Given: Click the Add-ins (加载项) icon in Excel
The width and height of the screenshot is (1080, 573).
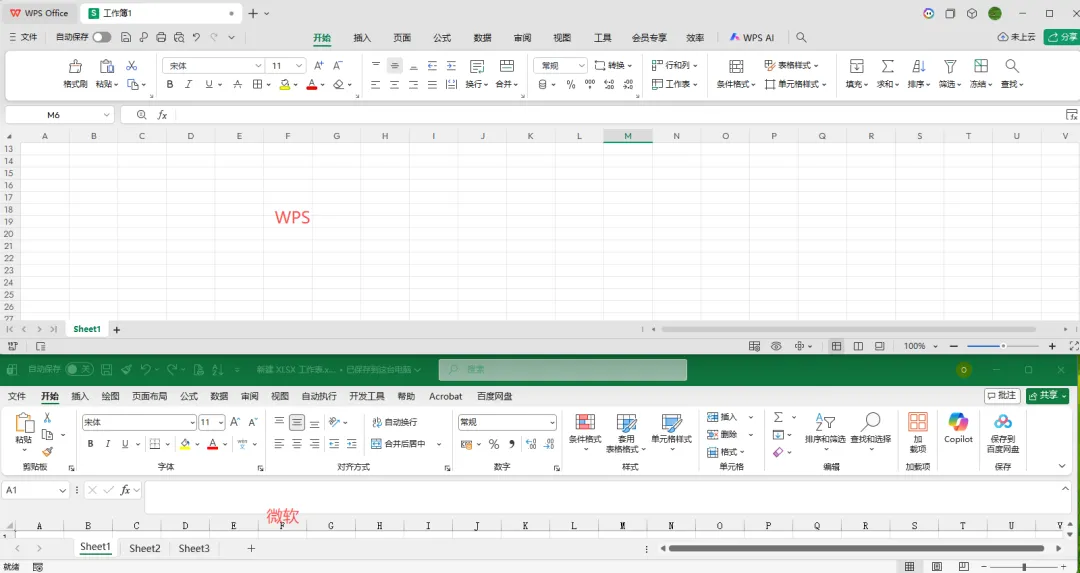Looking at the screenshot, I should pos(917,421).
